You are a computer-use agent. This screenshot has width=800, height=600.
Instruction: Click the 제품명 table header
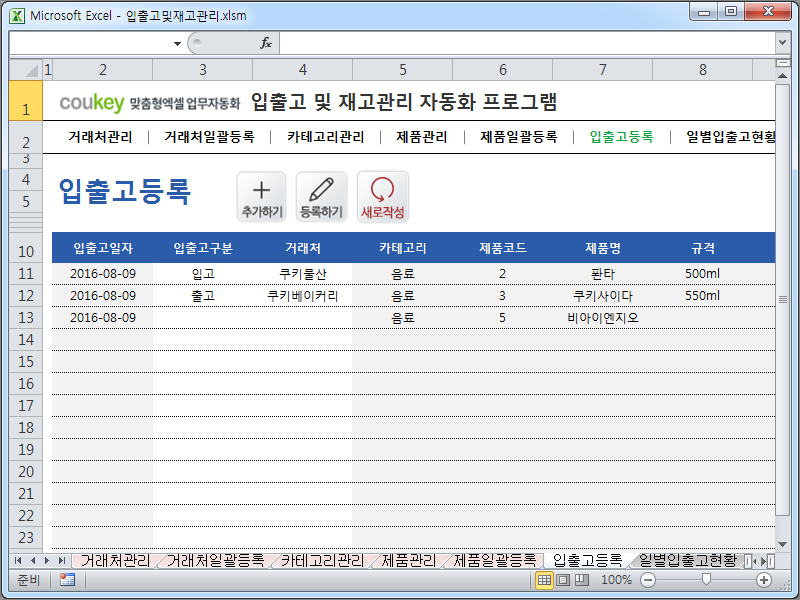point(603,248)
